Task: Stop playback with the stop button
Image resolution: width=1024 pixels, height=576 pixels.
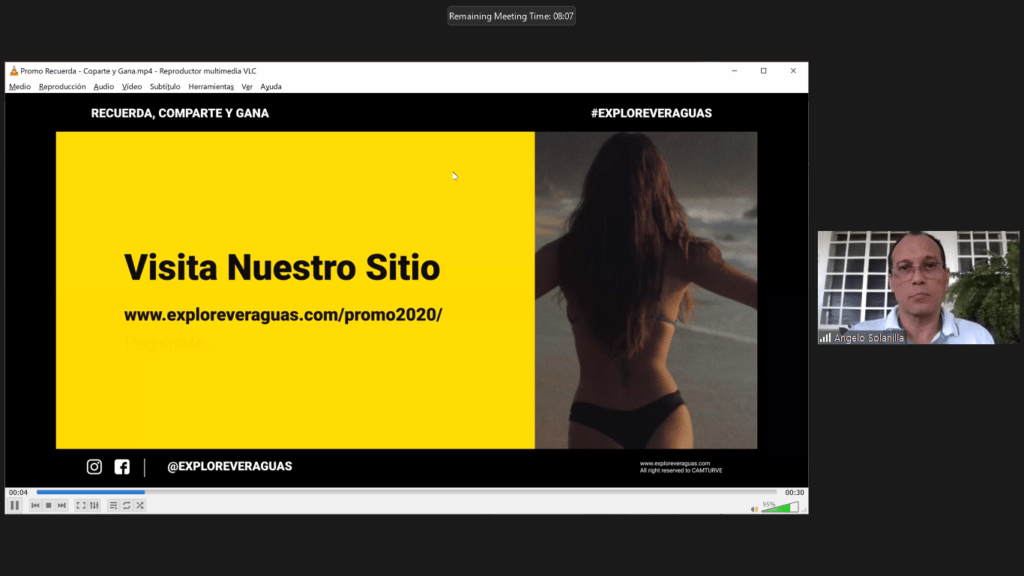Action: [48, 505]
